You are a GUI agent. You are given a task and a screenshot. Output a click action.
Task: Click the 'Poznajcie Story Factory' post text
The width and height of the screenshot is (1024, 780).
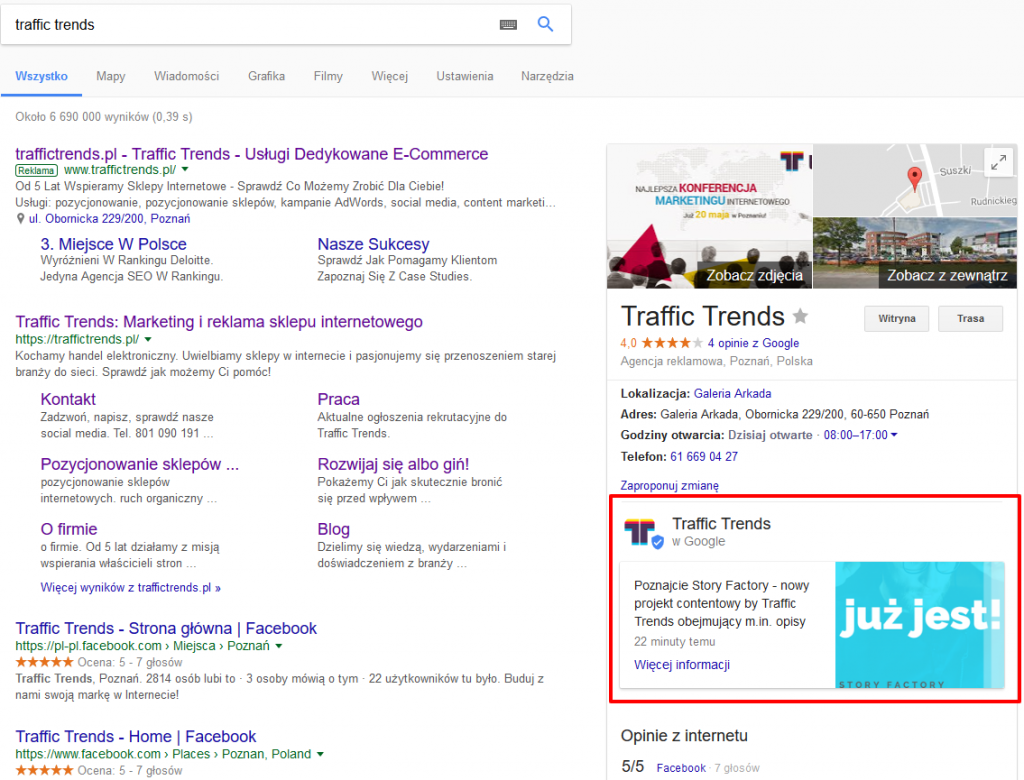pyautogui.click(x=722, y=604)
